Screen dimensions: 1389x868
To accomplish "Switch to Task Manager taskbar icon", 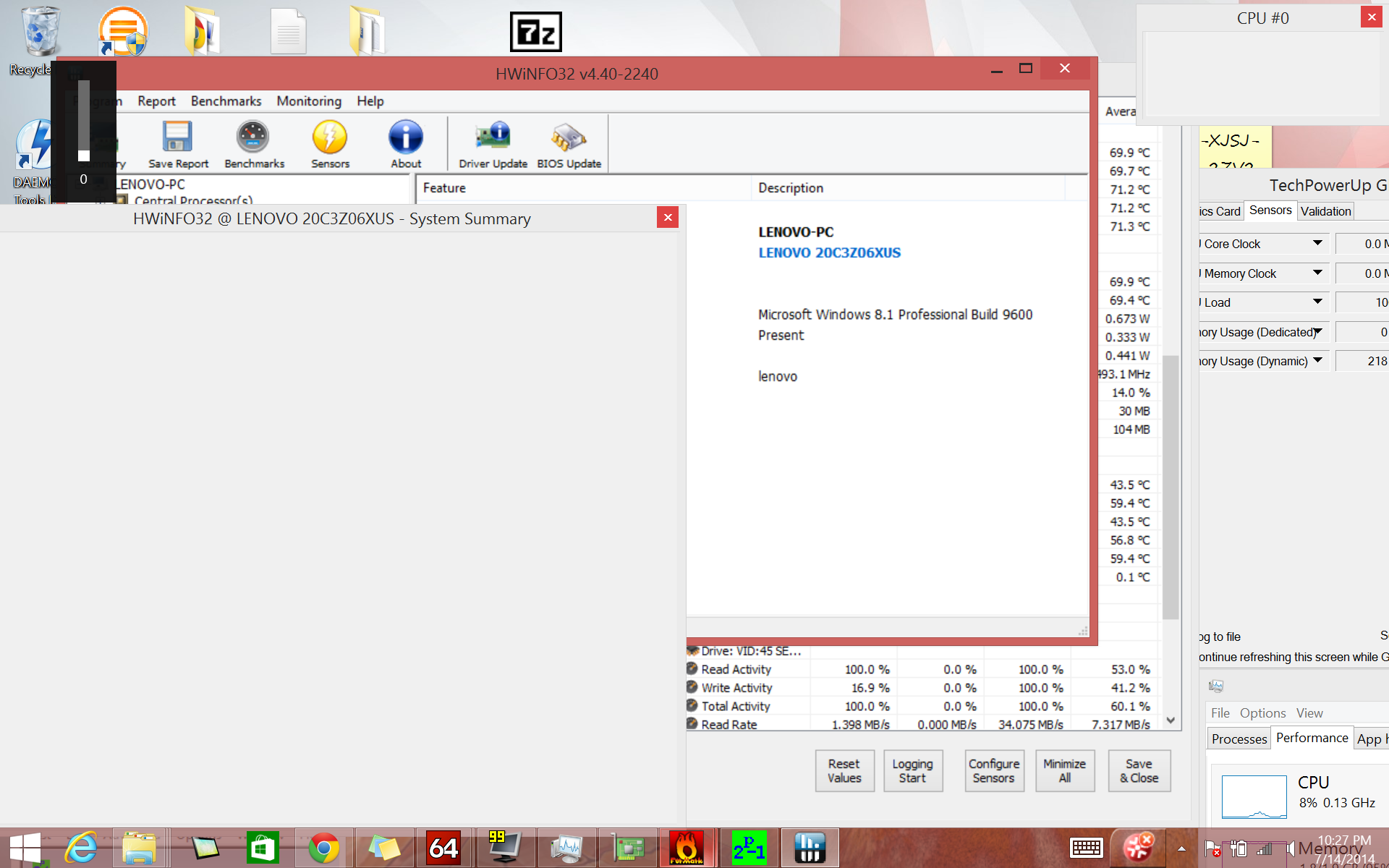I will click(x=566, y=848).
